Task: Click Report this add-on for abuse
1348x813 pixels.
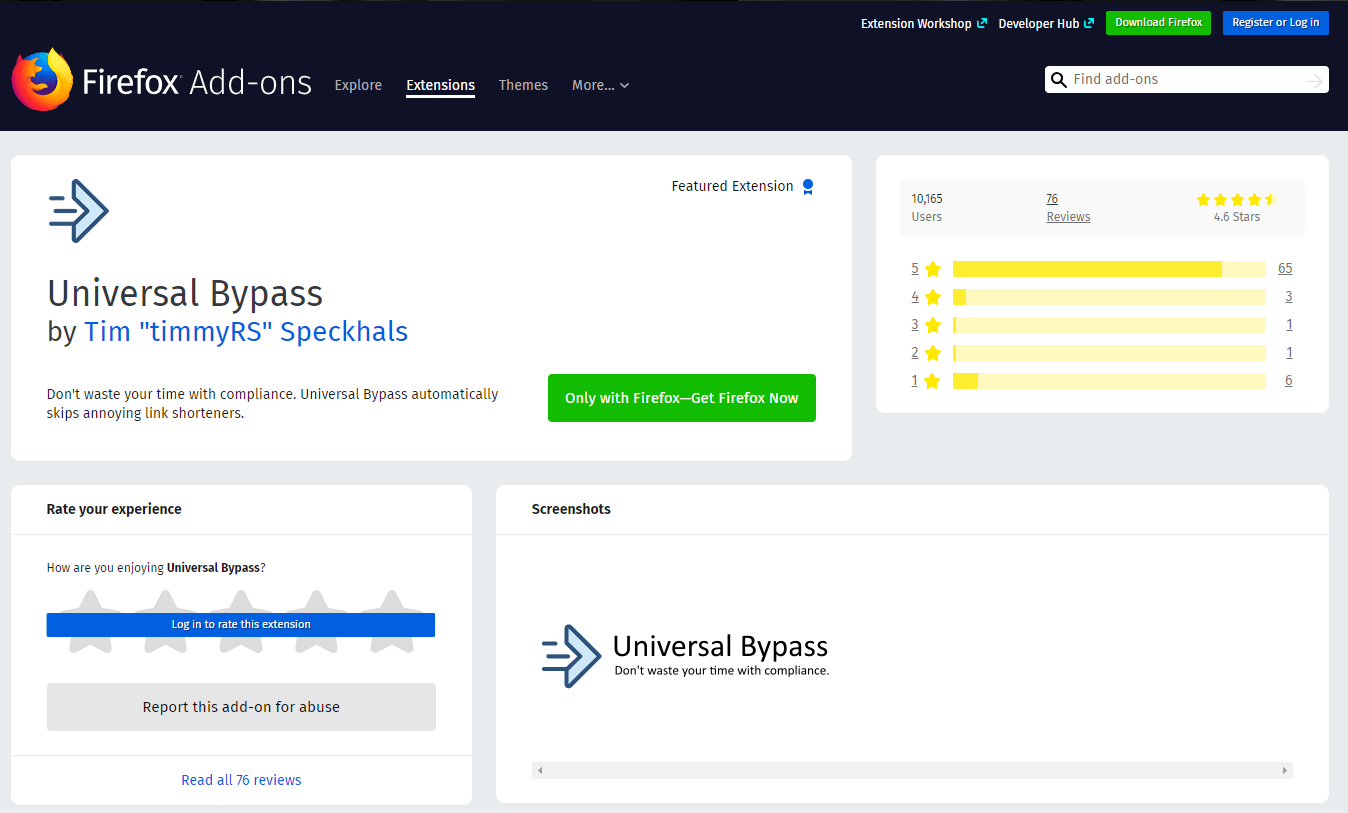Action: tap(241, 707)
